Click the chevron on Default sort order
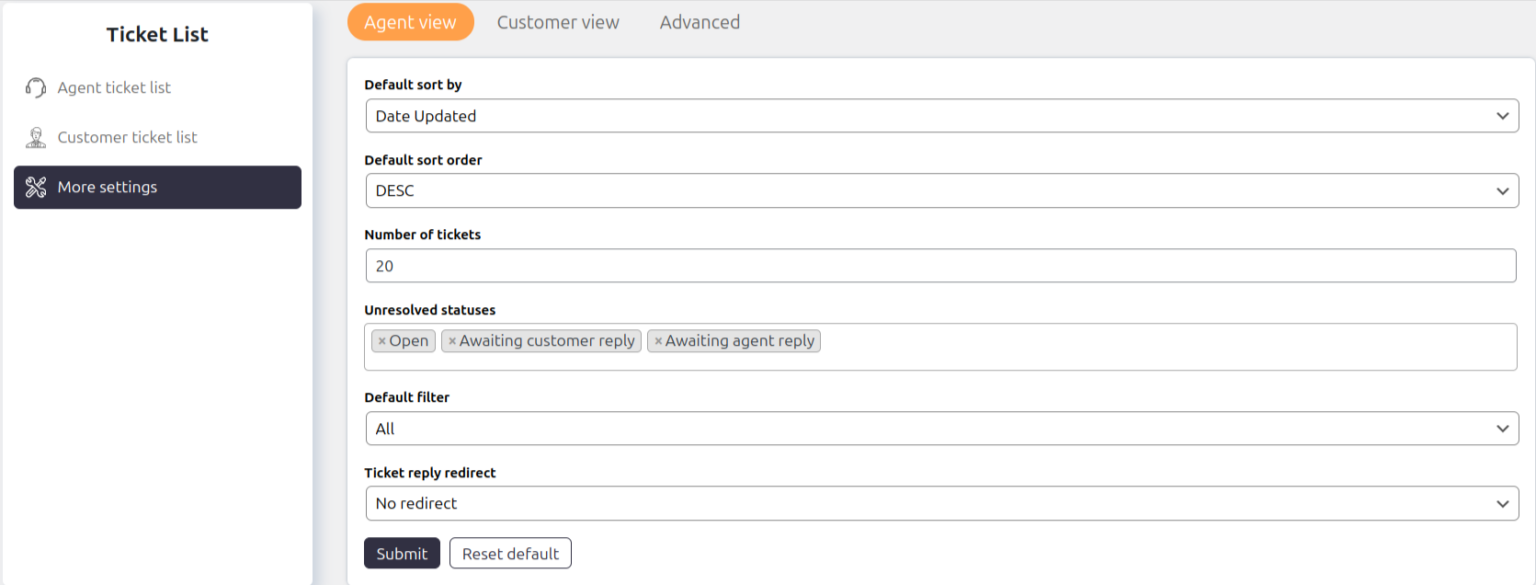This screenshot has width=1536, height=585. point(1503,190)
